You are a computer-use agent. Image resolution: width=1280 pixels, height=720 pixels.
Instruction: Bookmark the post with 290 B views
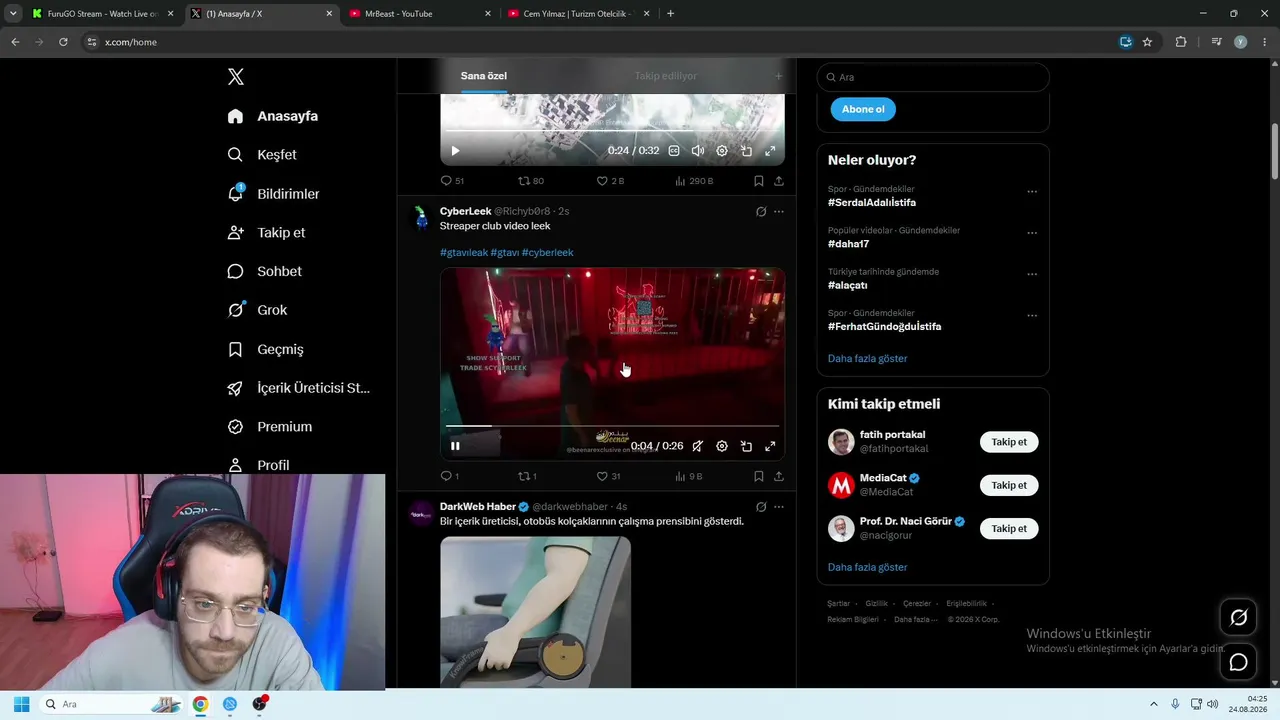(759, 181)
